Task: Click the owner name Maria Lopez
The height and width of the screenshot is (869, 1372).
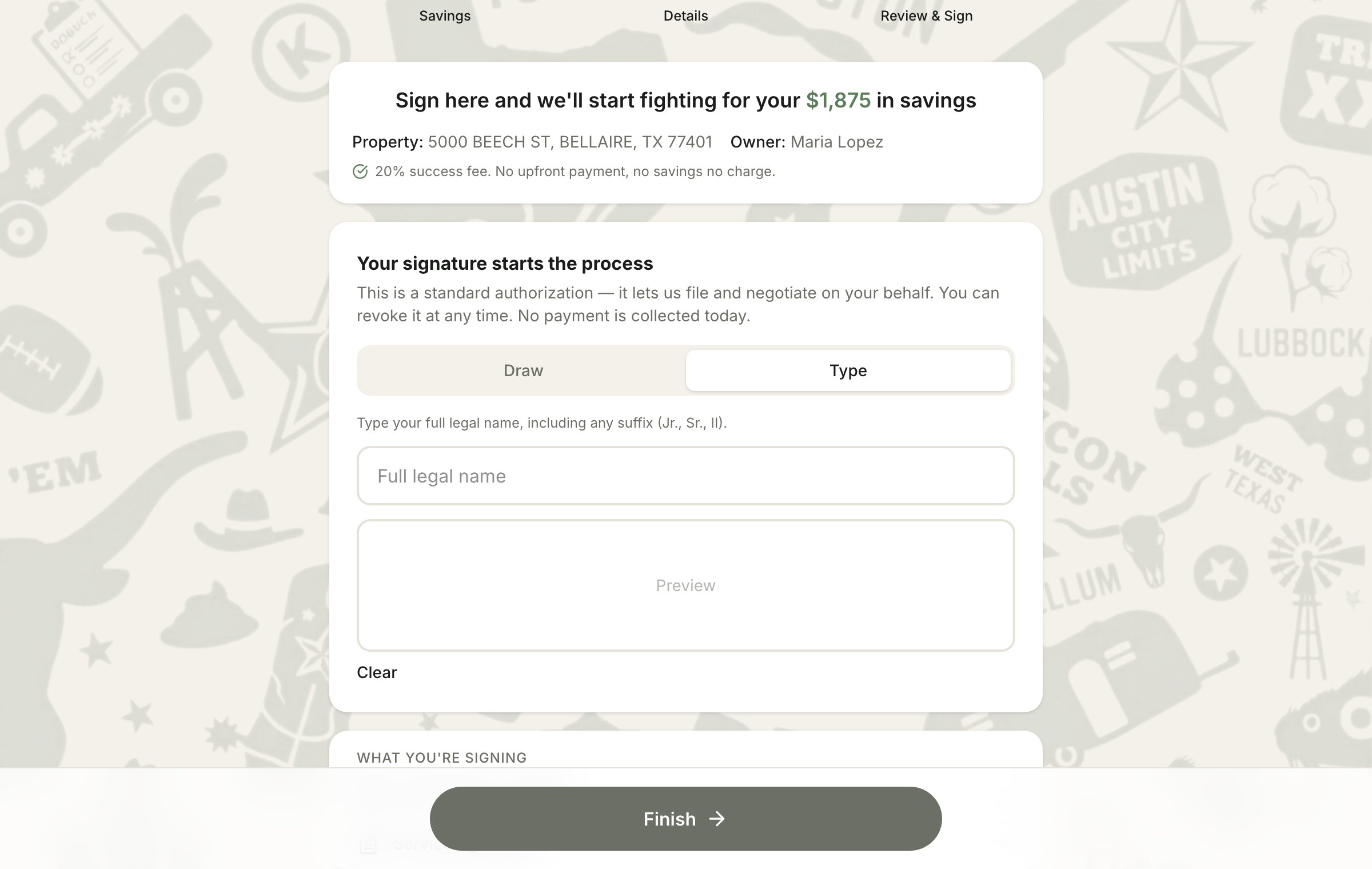Action: click(x=836, y=142)
